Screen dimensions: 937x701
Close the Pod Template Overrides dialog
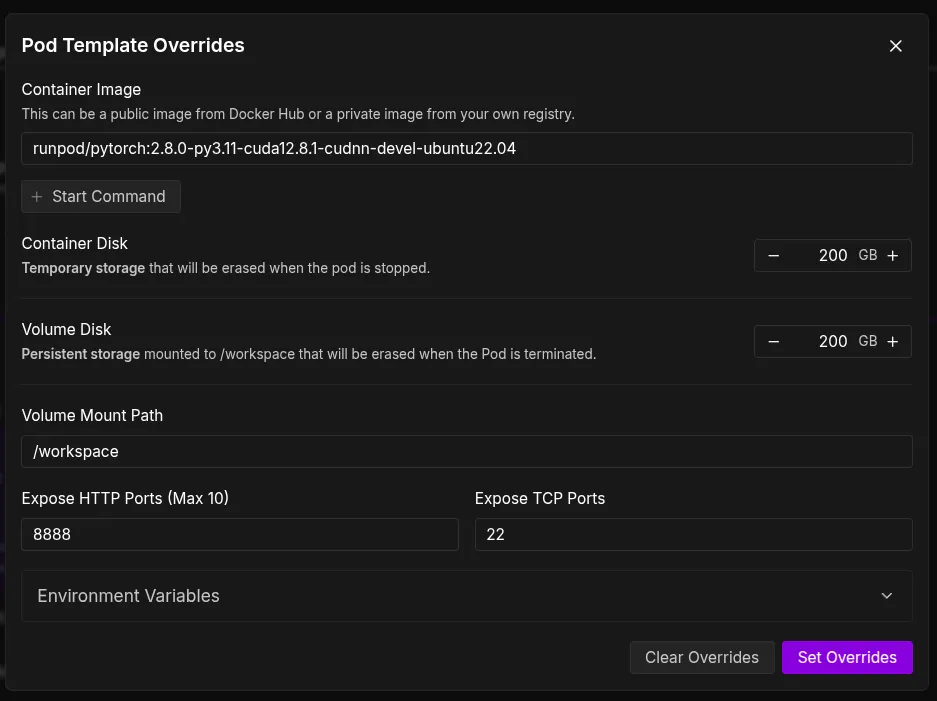895,46
